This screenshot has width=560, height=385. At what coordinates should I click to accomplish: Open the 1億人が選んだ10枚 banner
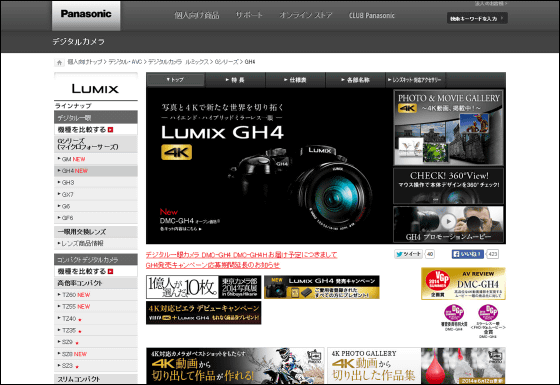coord(204,287)
